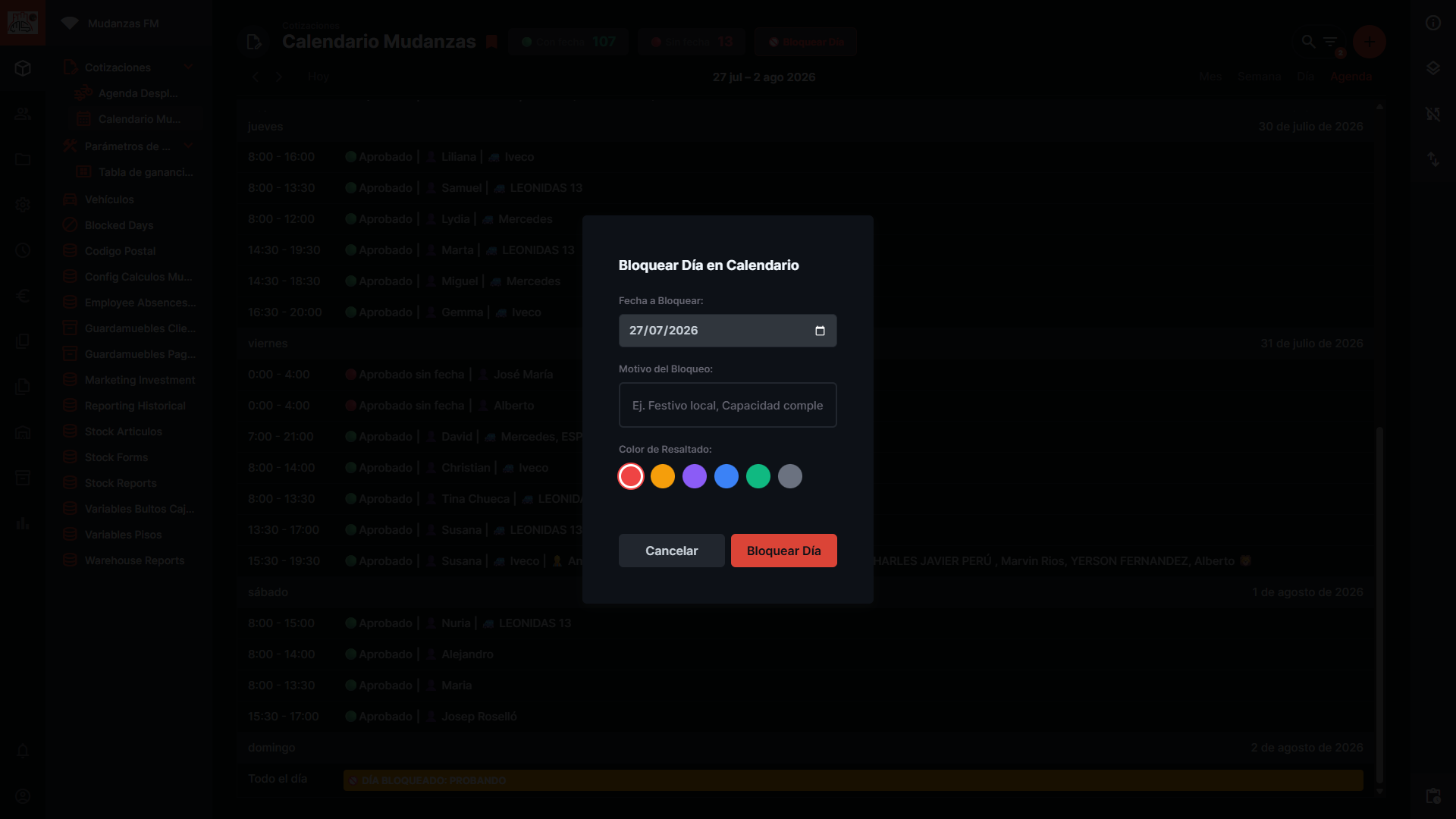Image resolution: width=1456 pixels, height=819 pixels.
Task: Select the red highlight color
Action: click(631, 476)
